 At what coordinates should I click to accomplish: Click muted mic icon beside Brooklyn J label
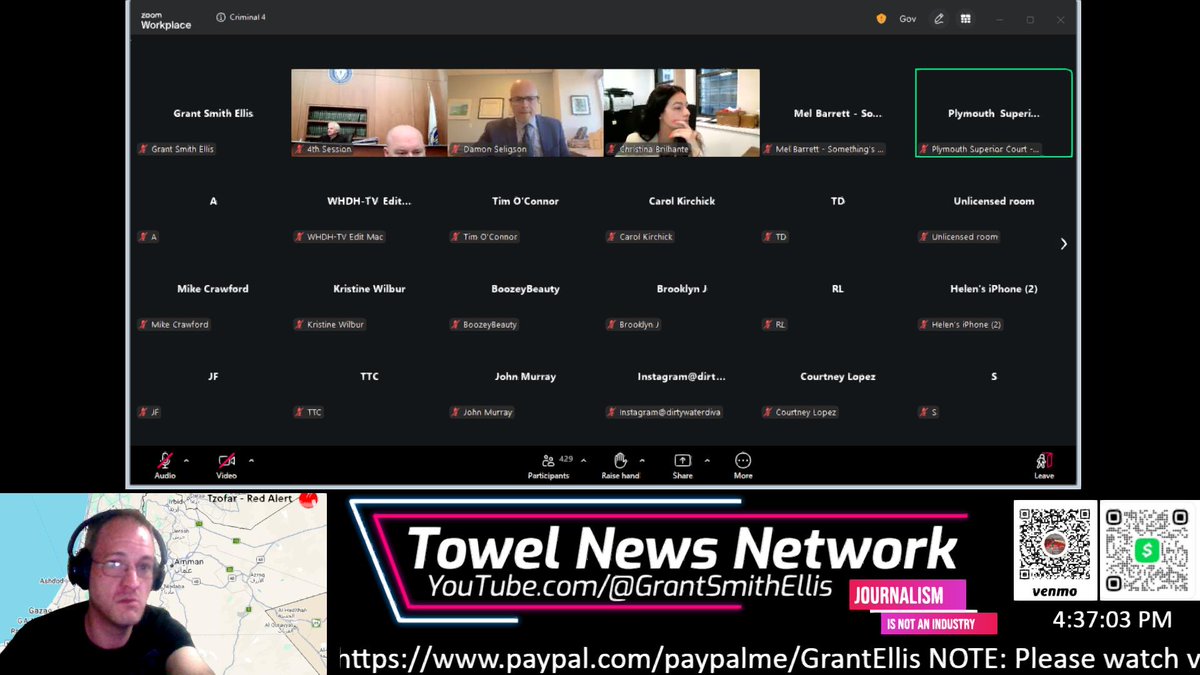[611, 324]
